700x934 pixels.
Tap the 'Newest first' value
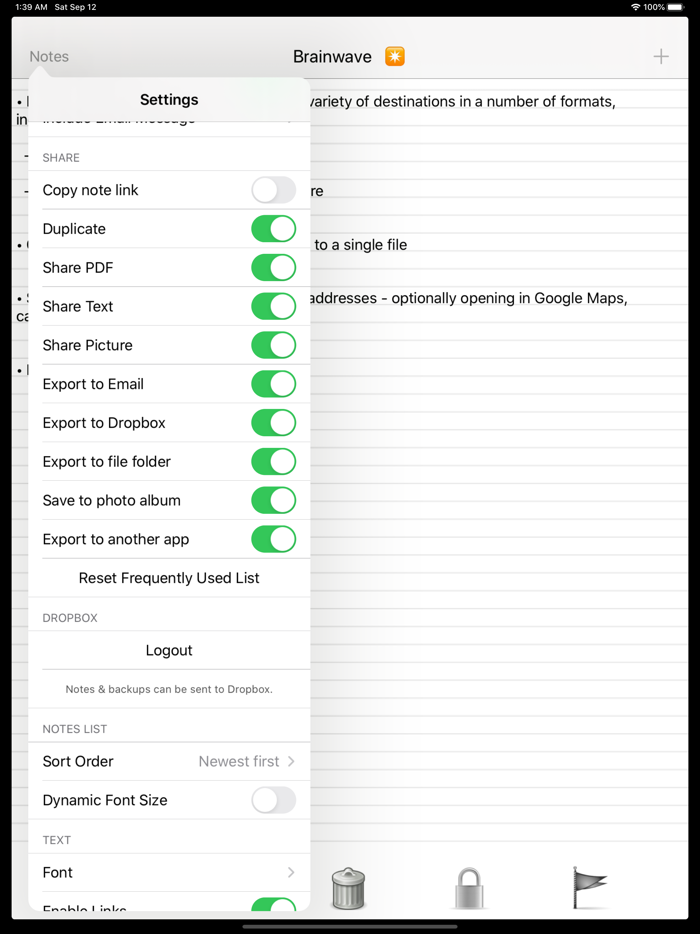pos(238,761)
